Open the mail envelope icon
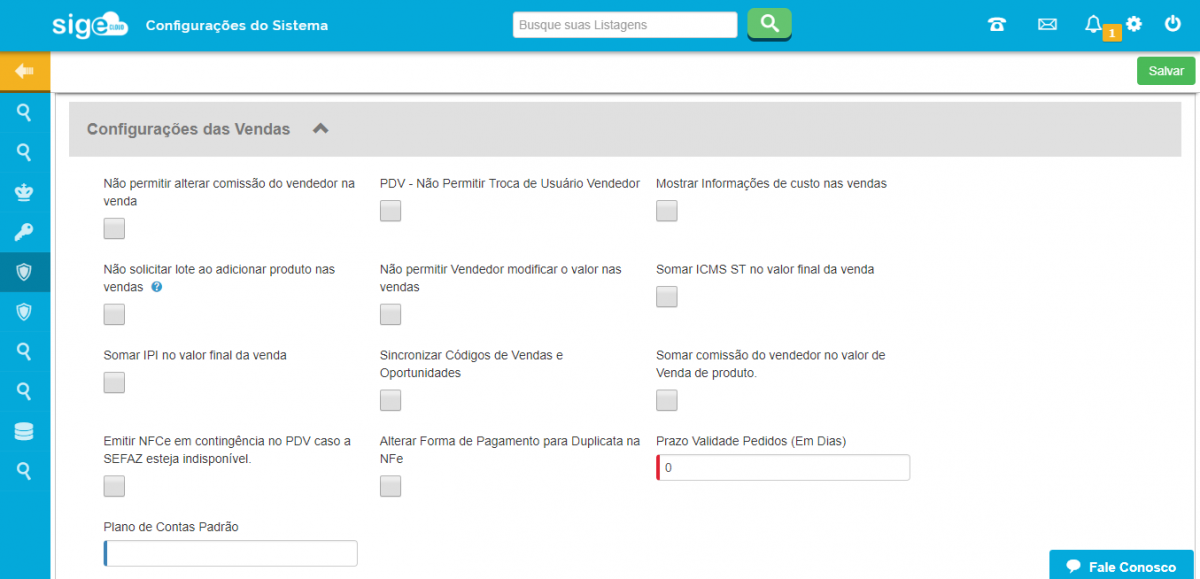Viewport: 1200px width, 579px height. coord(1047,25)
